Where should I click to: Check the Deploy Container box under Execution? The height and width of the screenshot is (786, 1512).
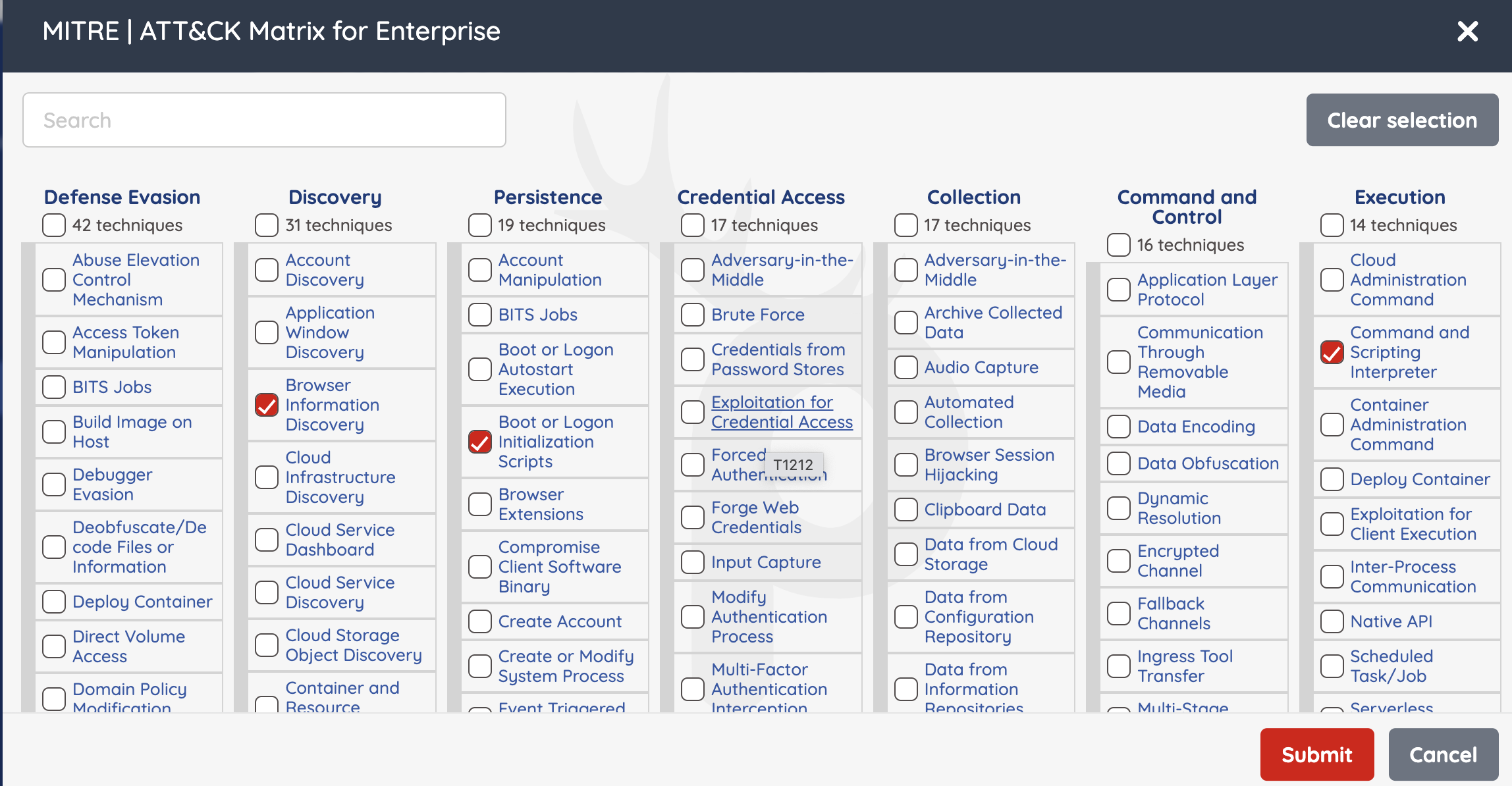[x=1332, y=479]
